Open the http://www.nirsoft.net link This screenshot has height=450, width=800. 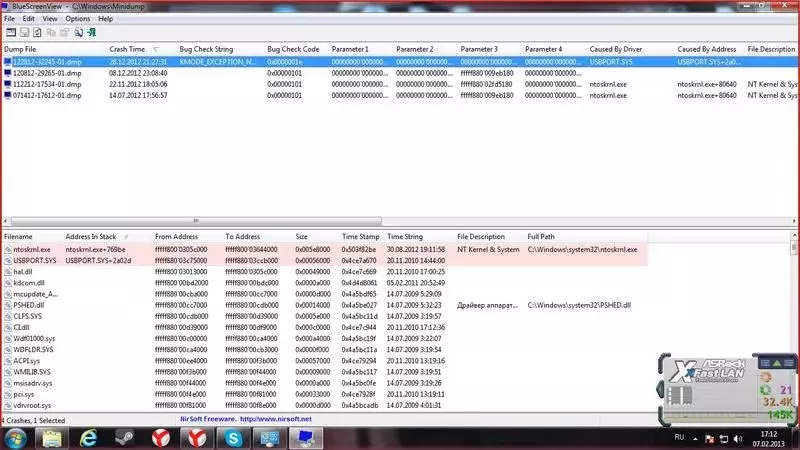[276, 419]
